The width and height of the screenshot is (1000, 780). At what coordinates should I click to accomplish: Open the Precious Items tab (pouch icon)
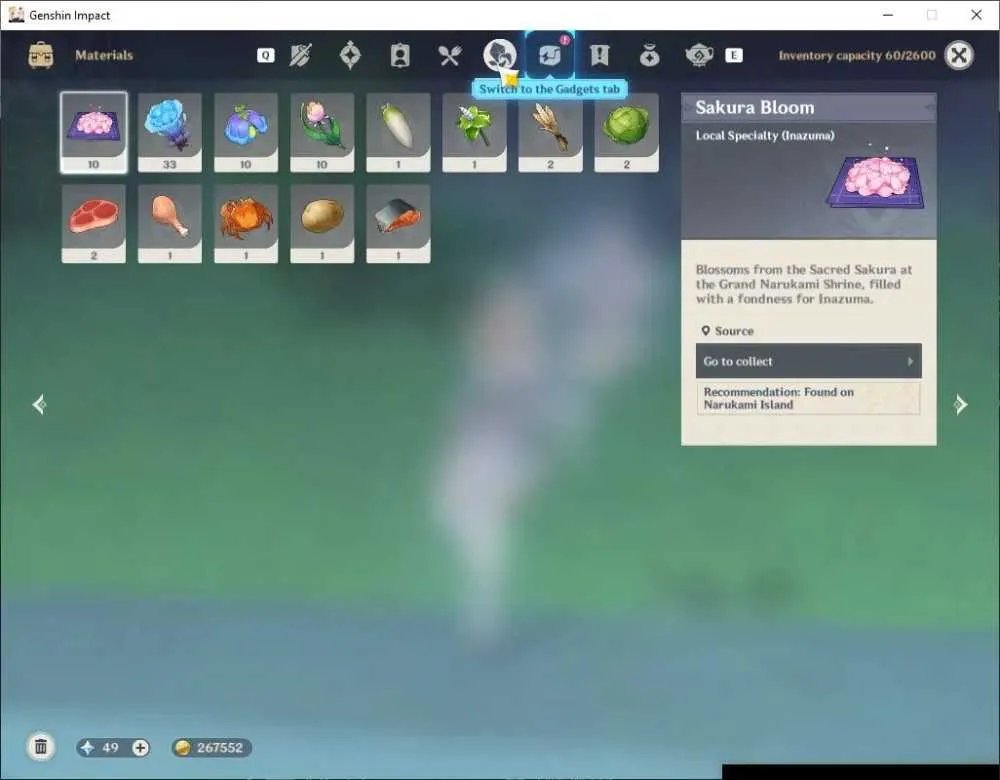(649, 55)
